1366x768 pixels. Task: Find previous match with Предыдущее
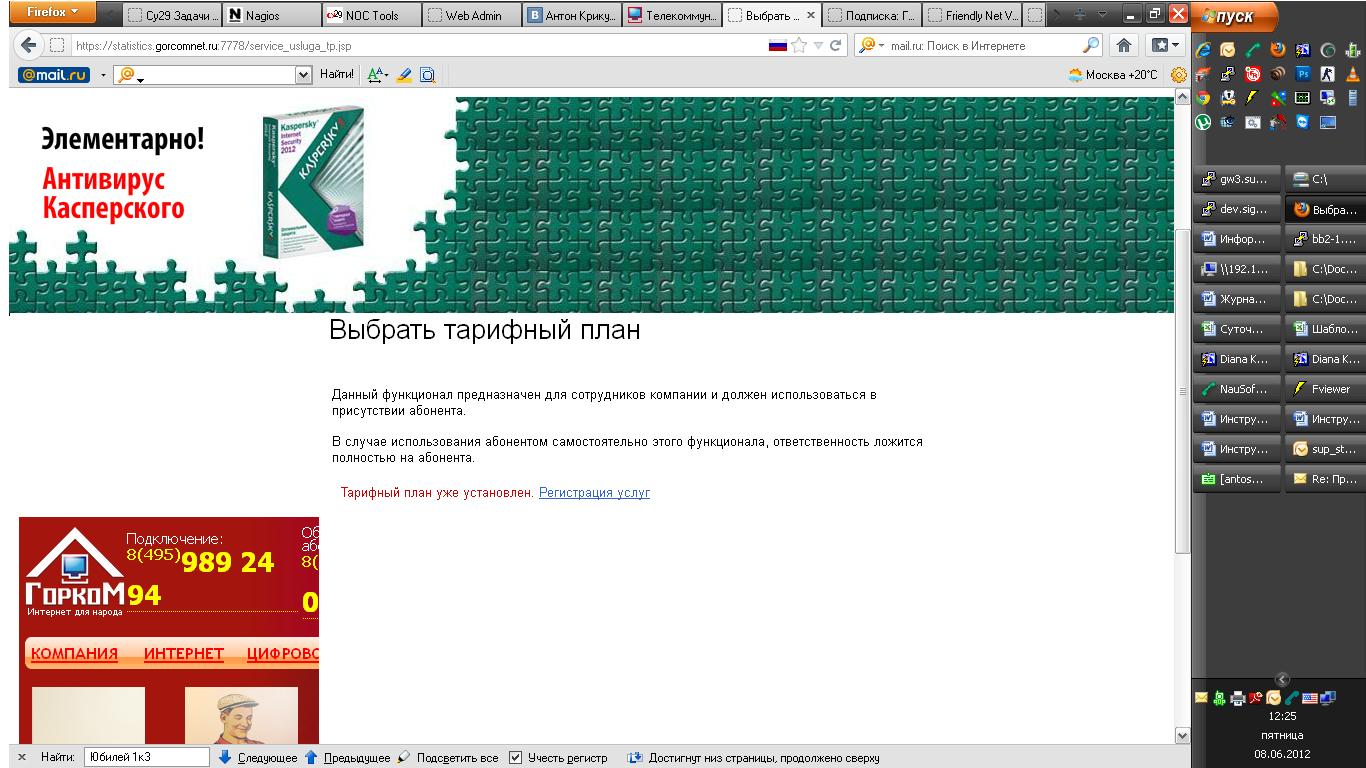pyautogui.click(x=347, y=758)
